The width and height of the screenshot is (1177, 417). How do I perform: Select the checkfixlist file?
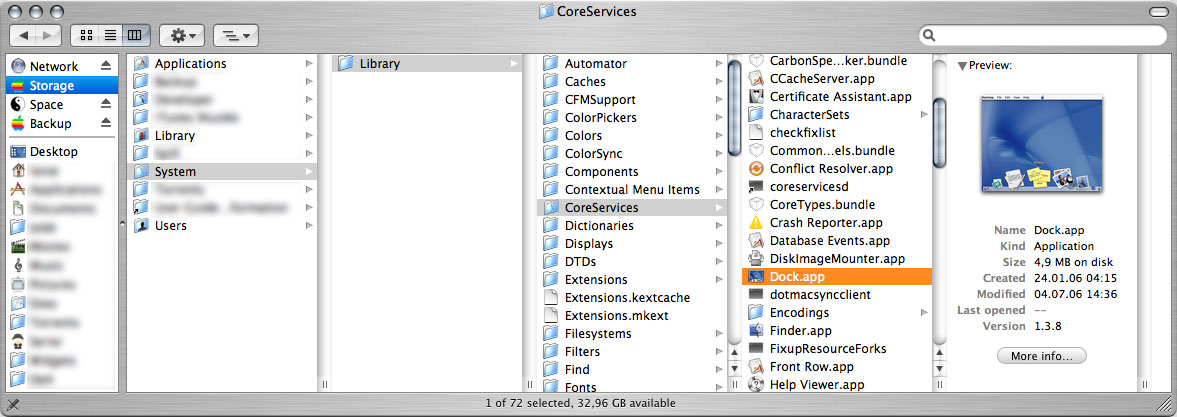(x=836, y=133)
